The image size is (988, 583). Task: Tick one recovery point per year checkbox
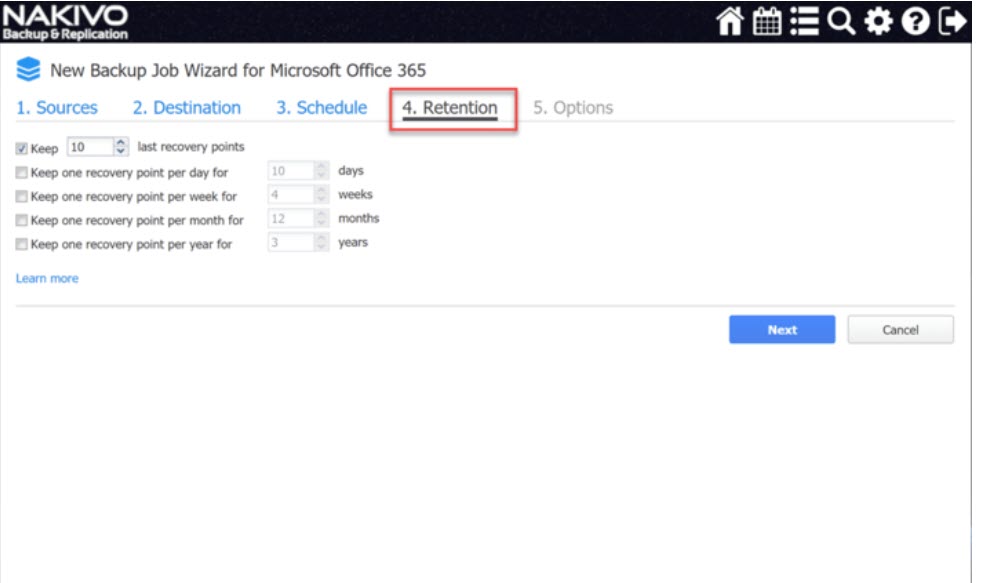click(x=21, y=244)
